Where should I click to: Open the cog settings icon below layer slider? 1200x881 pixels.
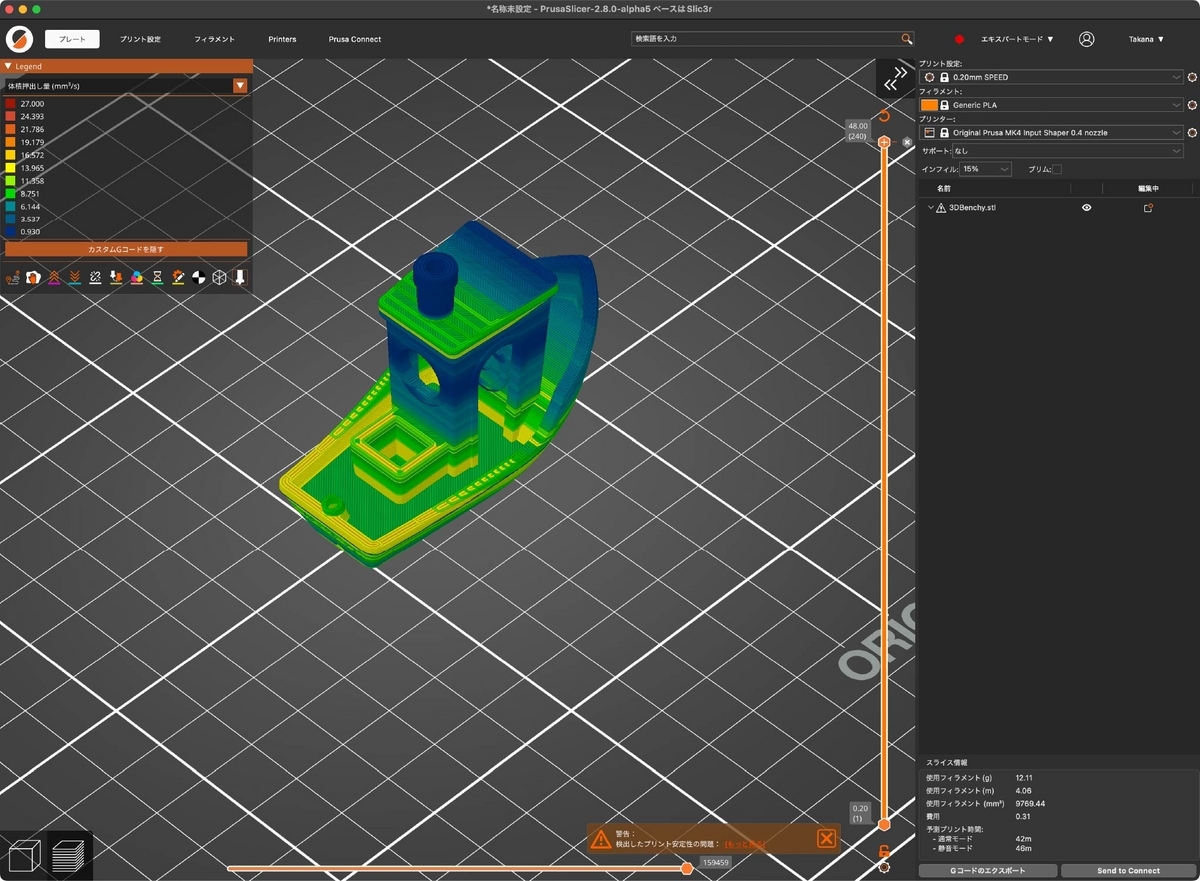click(x=884, y=867)
